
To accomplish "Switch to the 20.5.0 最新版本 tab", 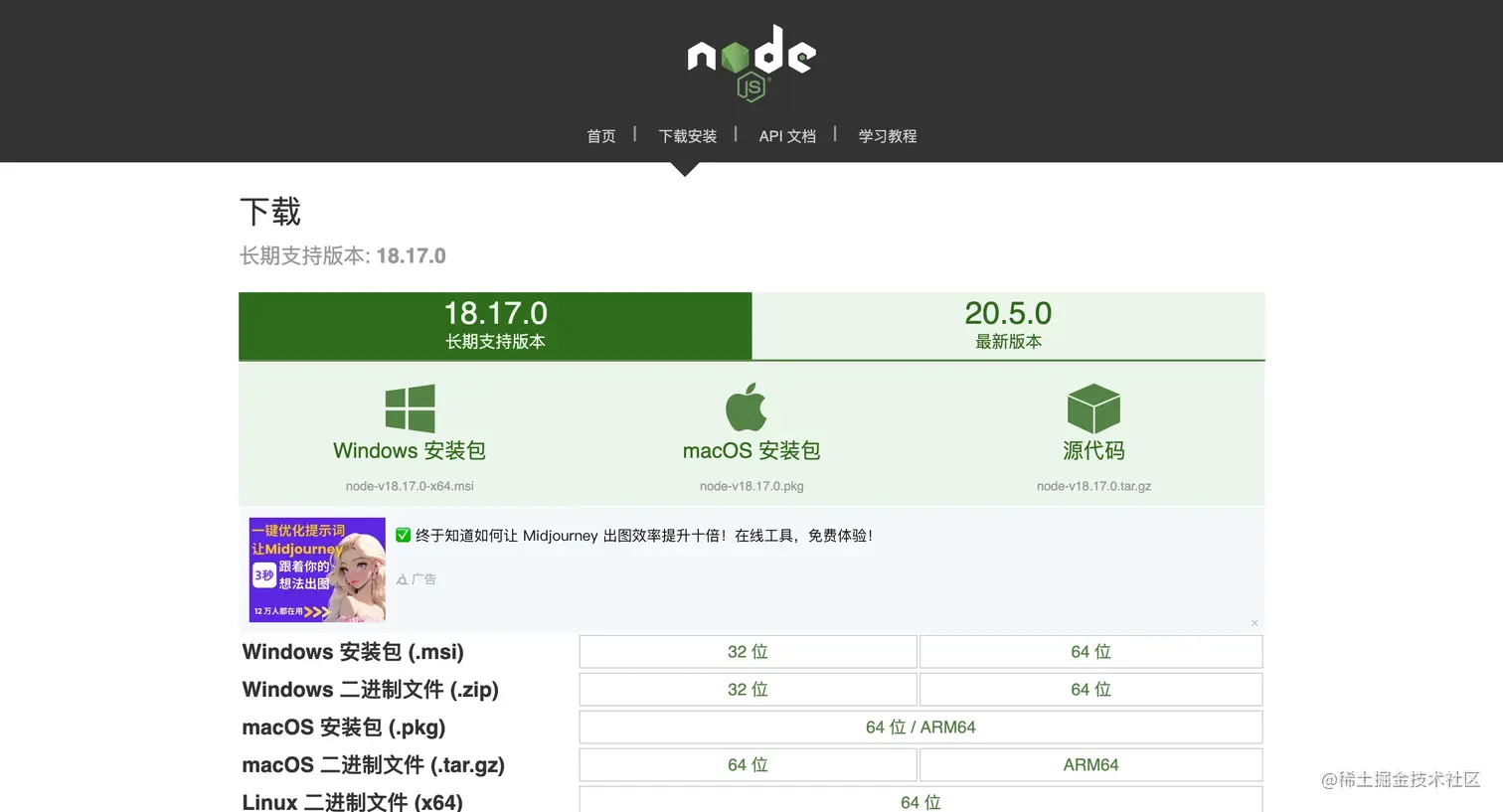I will point(1008,326).
